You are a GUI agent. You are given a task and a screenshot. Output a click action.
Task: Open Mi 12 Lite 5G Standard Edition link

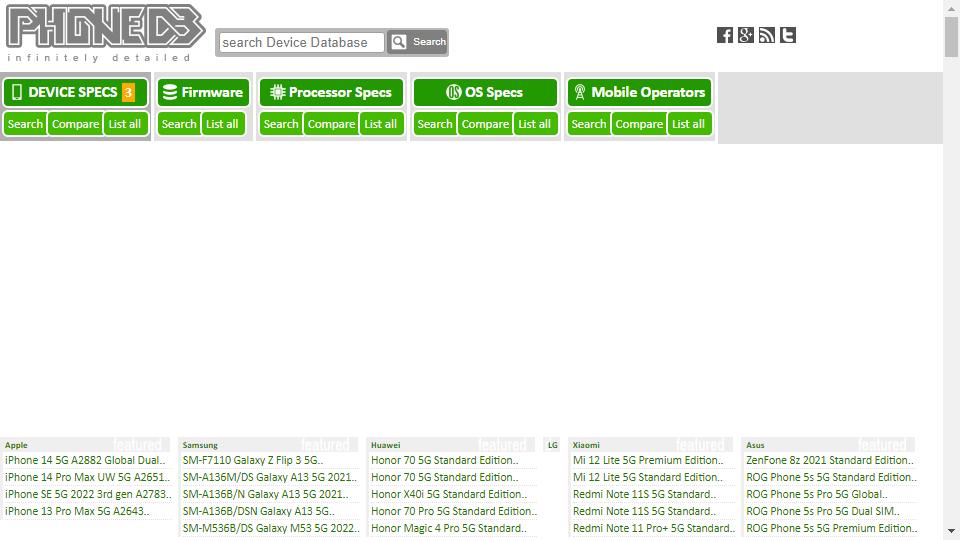[x=648, y=478]
